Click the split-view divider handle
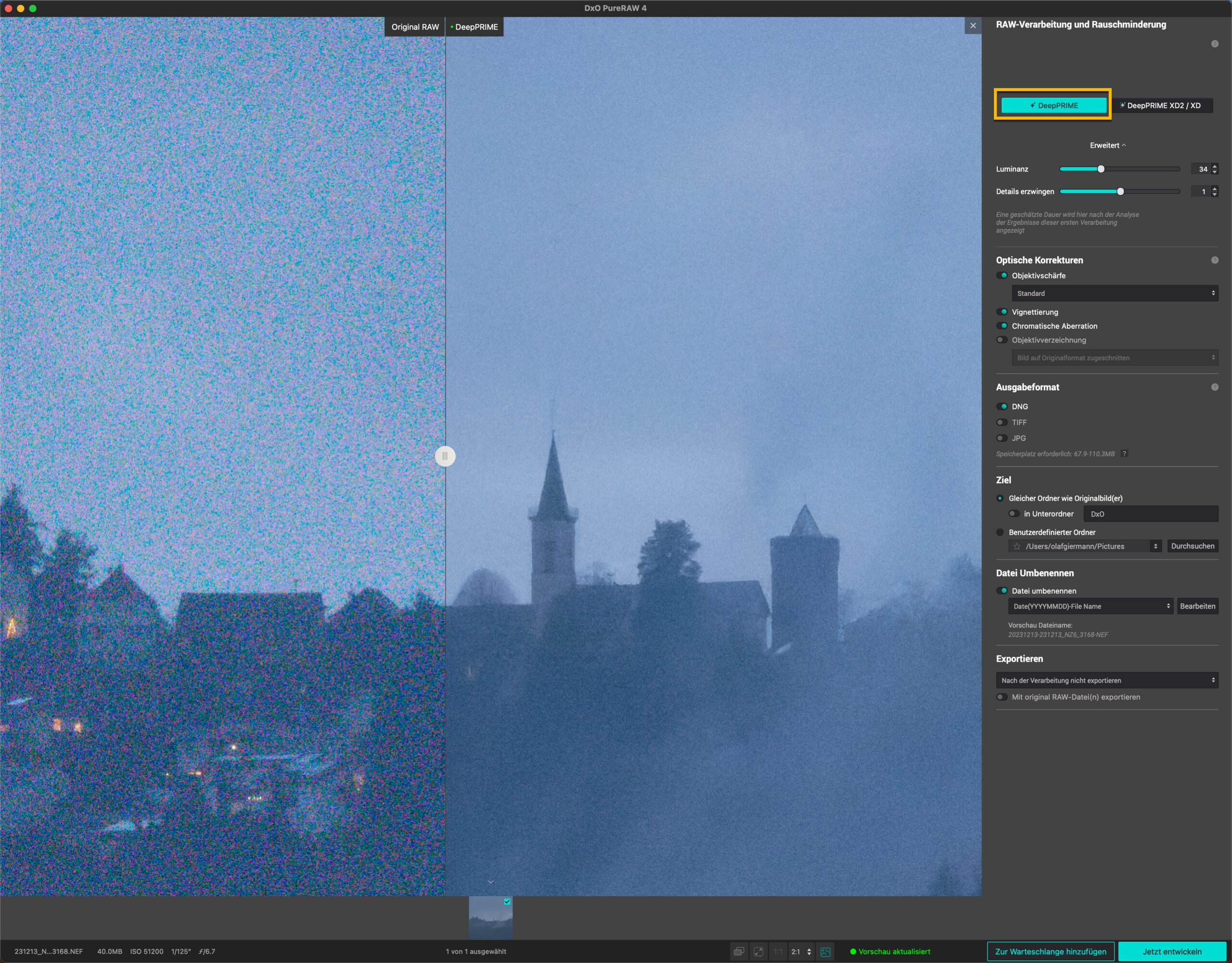 445,456
